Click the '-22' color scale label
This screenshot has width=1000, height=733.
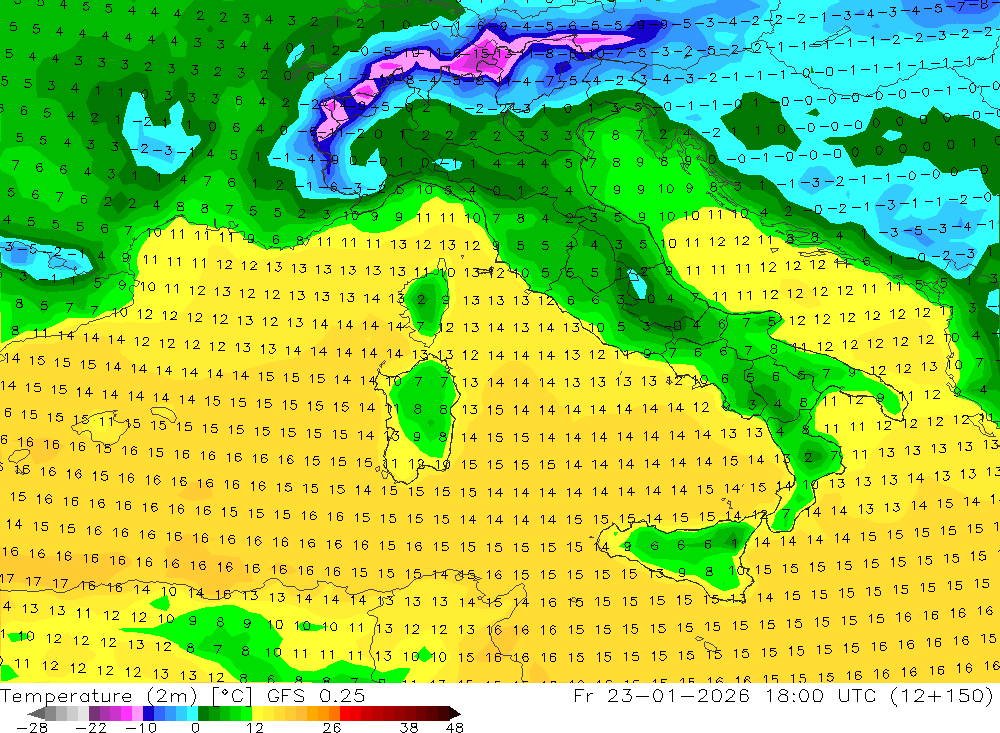tap(91, 728)
